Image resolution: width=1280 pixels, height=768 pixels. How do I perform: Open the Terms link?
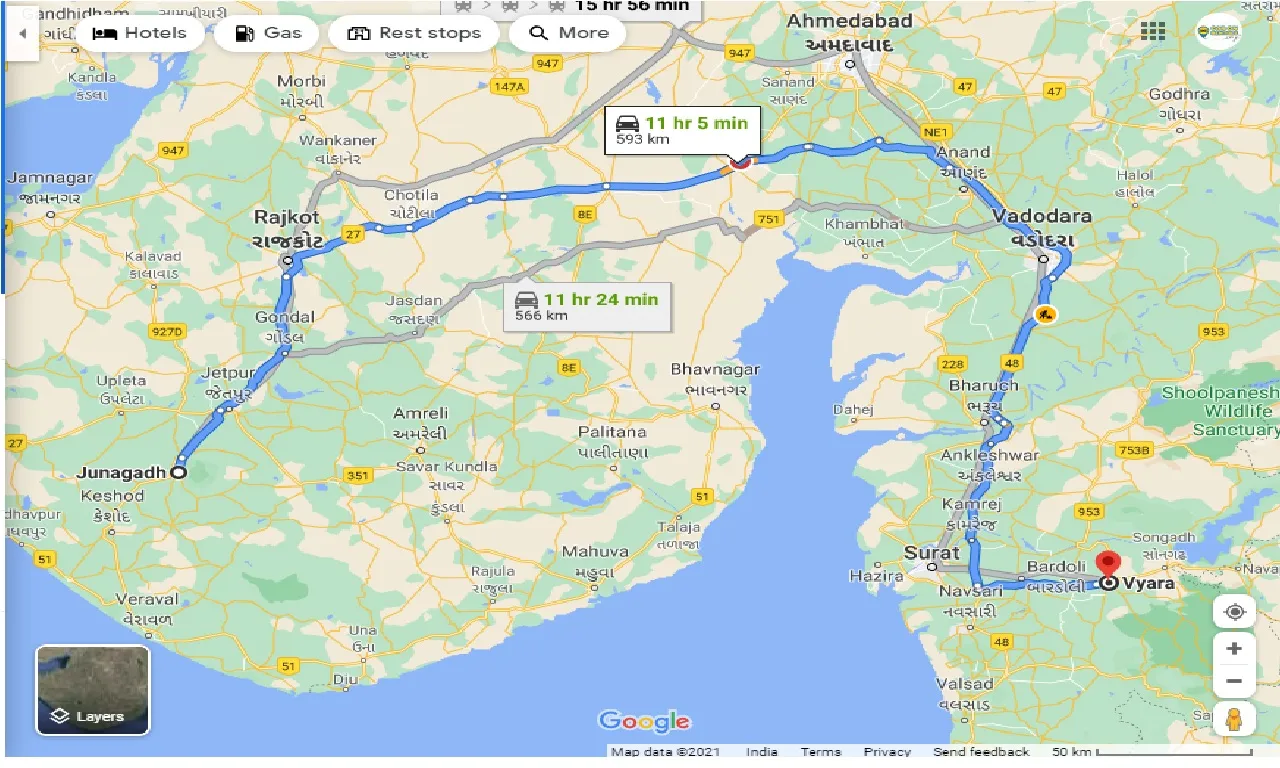click(x=820, y=752)
